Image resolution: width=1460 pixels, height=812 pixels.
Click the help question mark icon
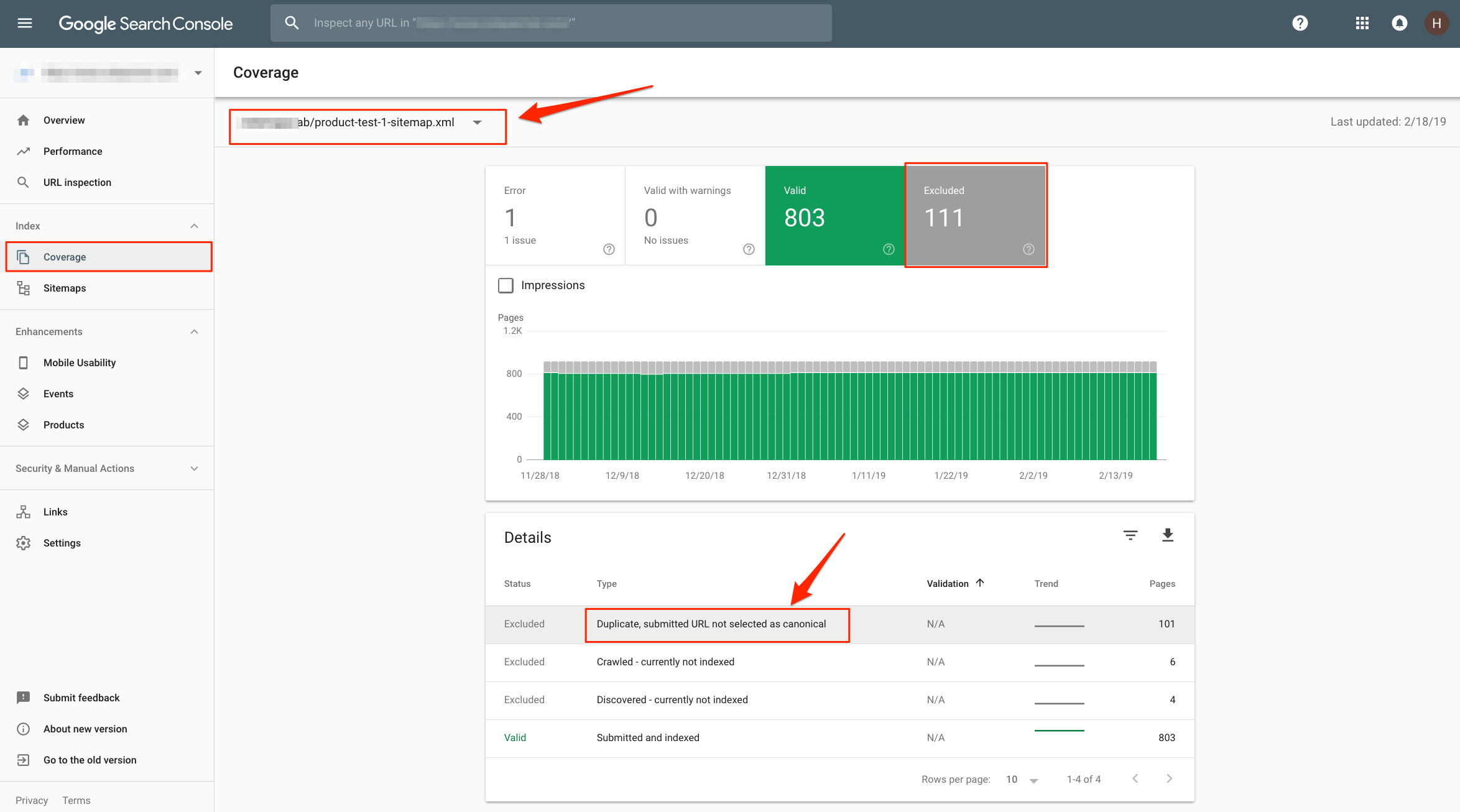coord(1300,23)
